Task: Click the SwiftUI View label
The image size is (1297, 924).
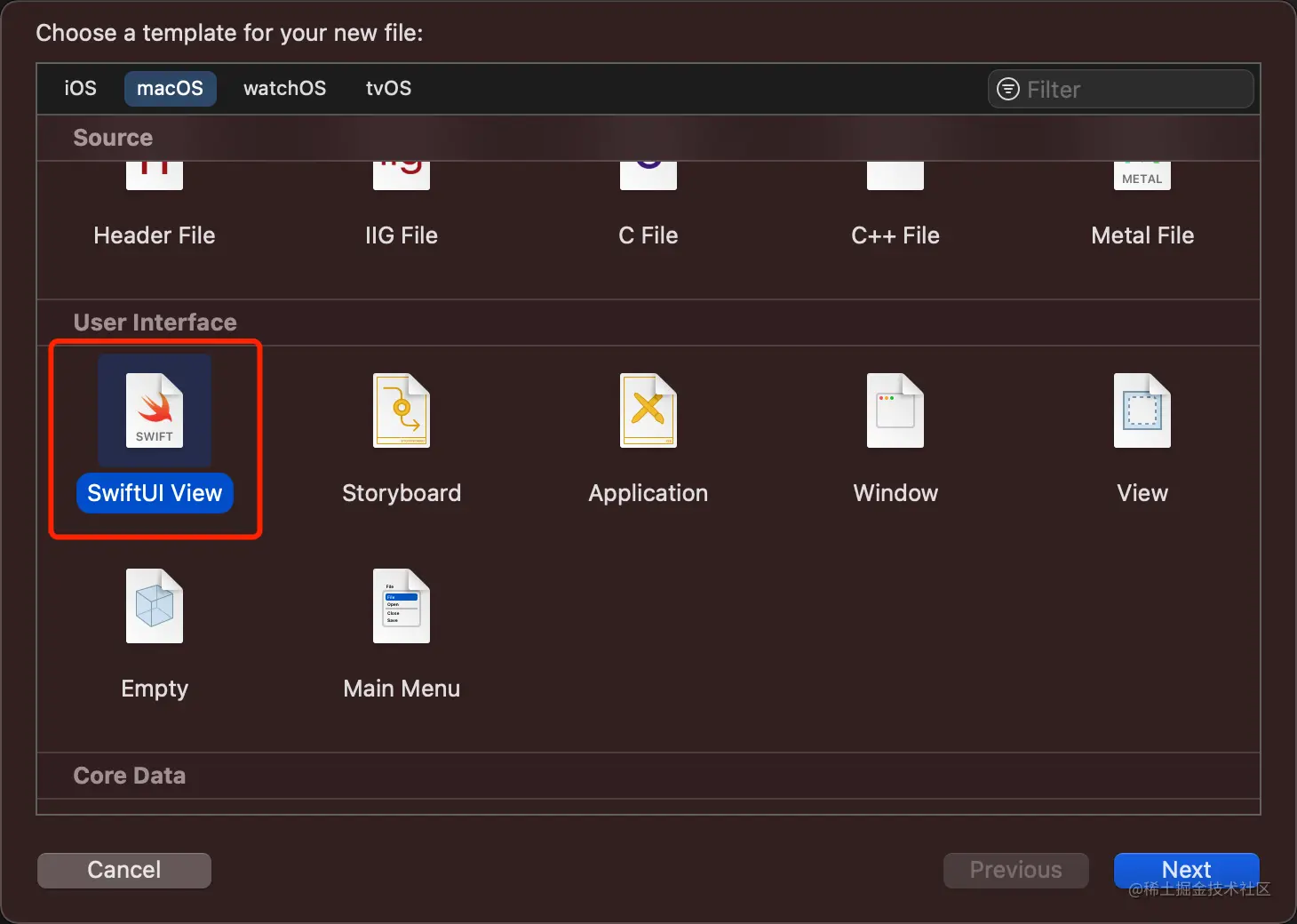Action: tap(155, 493)
